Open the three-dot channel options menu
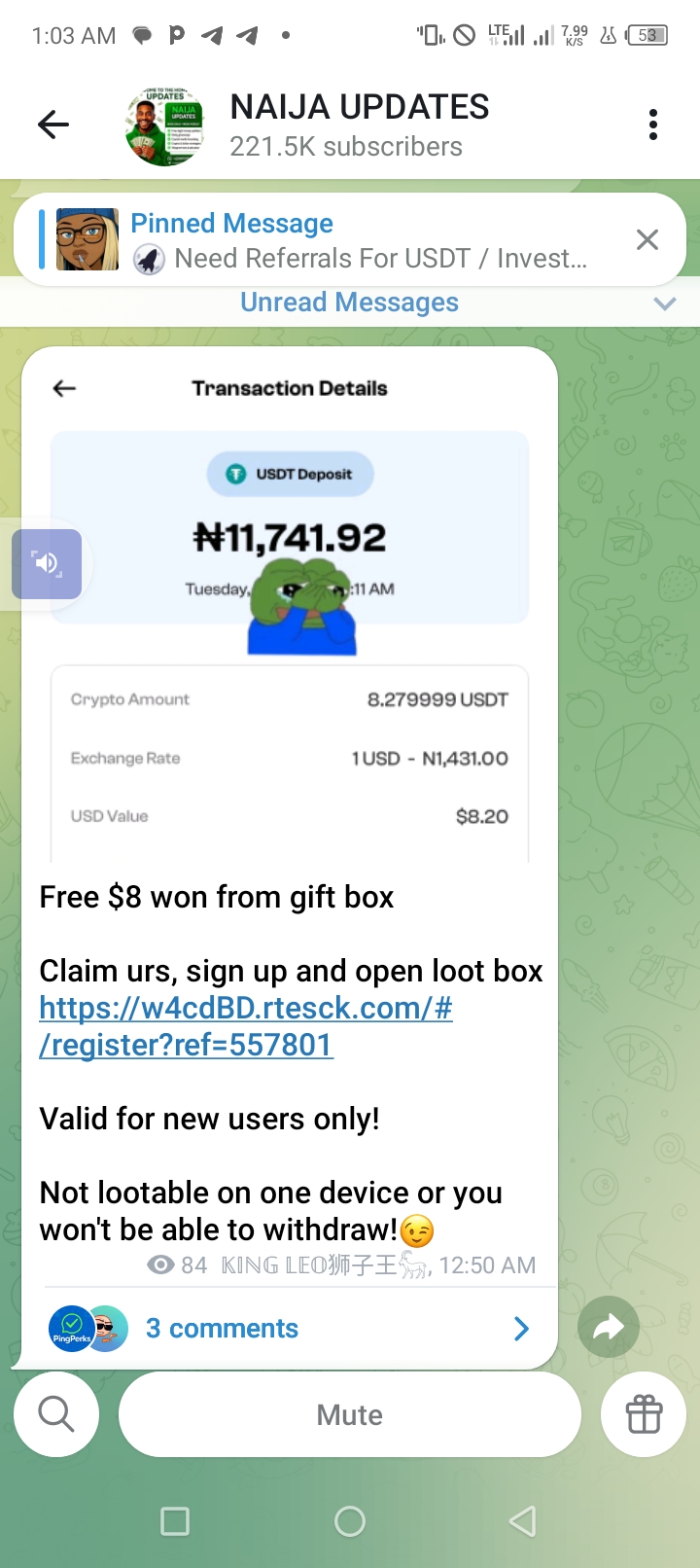The height and width of the screenshot is (1568, 700). pos(653,125)
